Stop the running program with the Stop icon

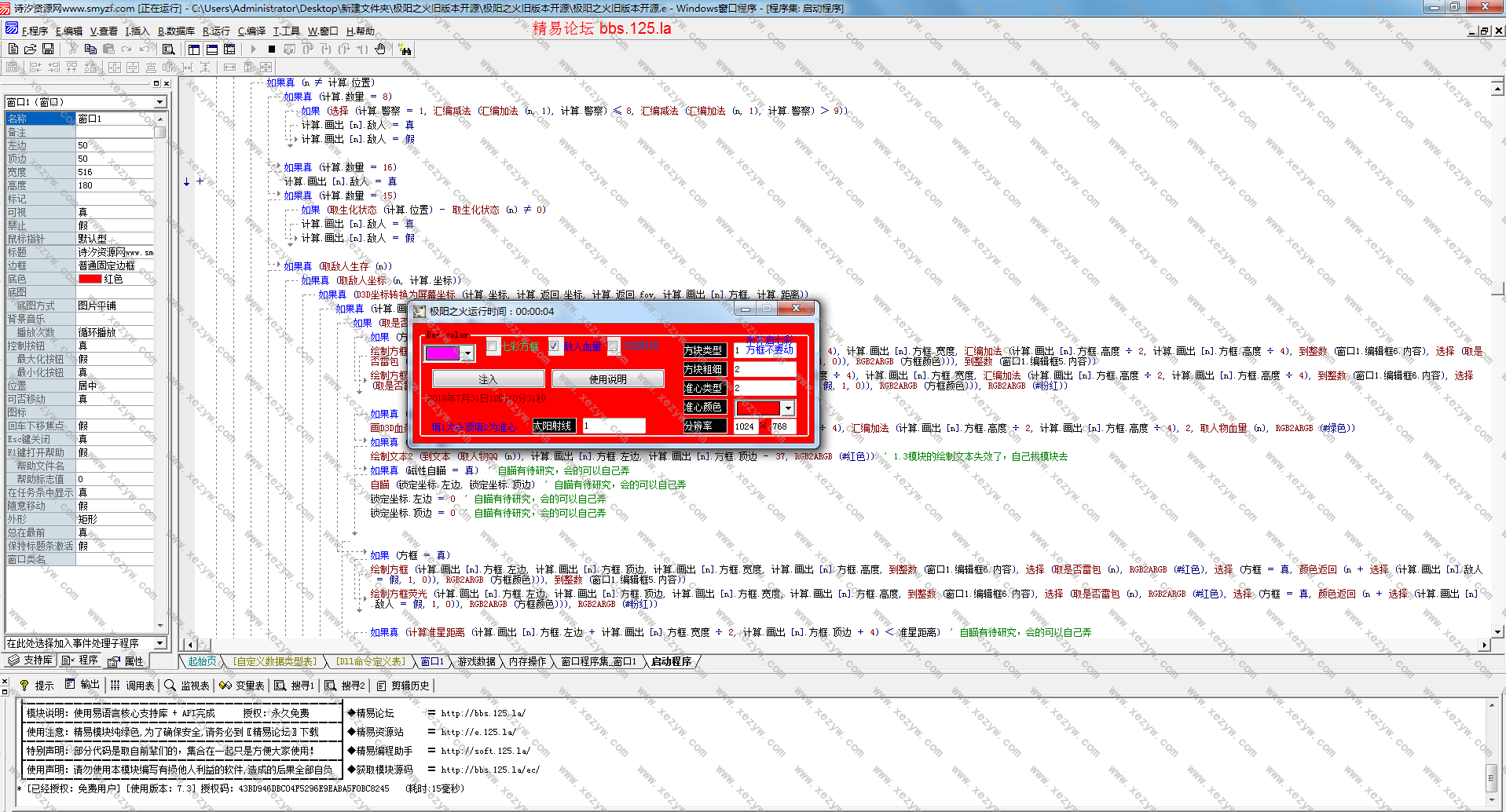coord(271,49)
